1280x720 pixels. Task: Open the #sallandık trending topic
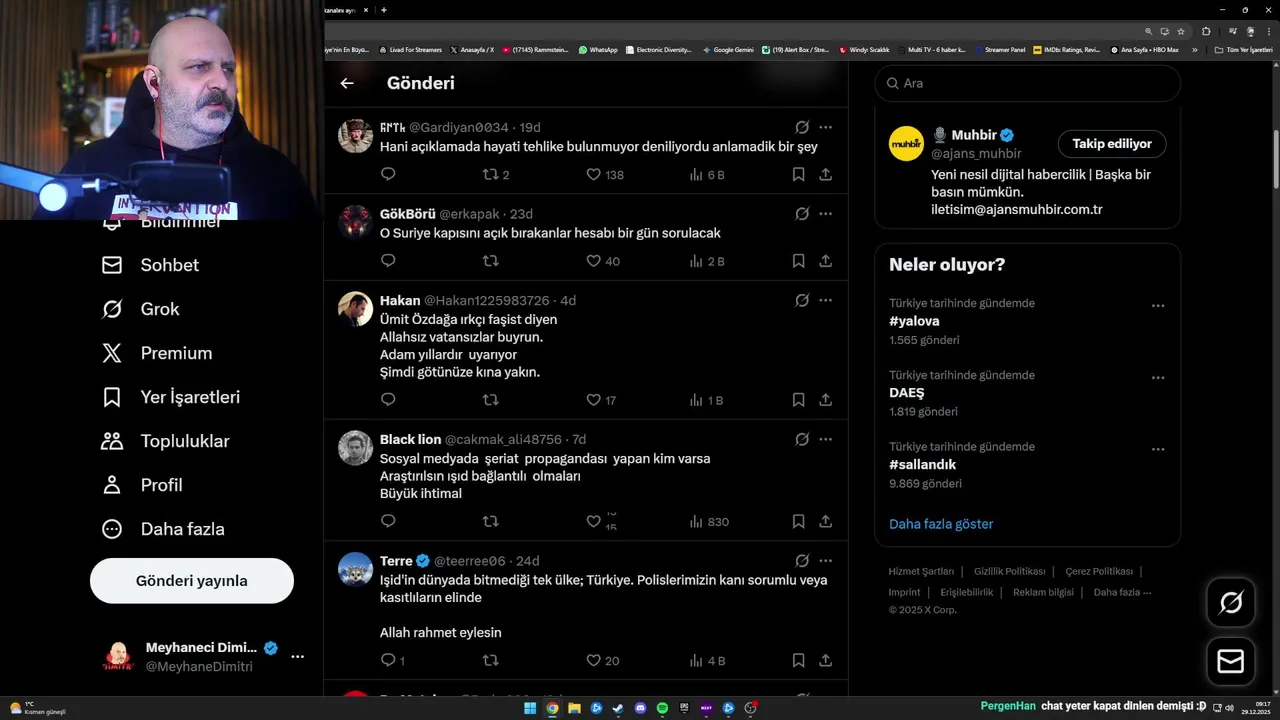click(922, 465)
